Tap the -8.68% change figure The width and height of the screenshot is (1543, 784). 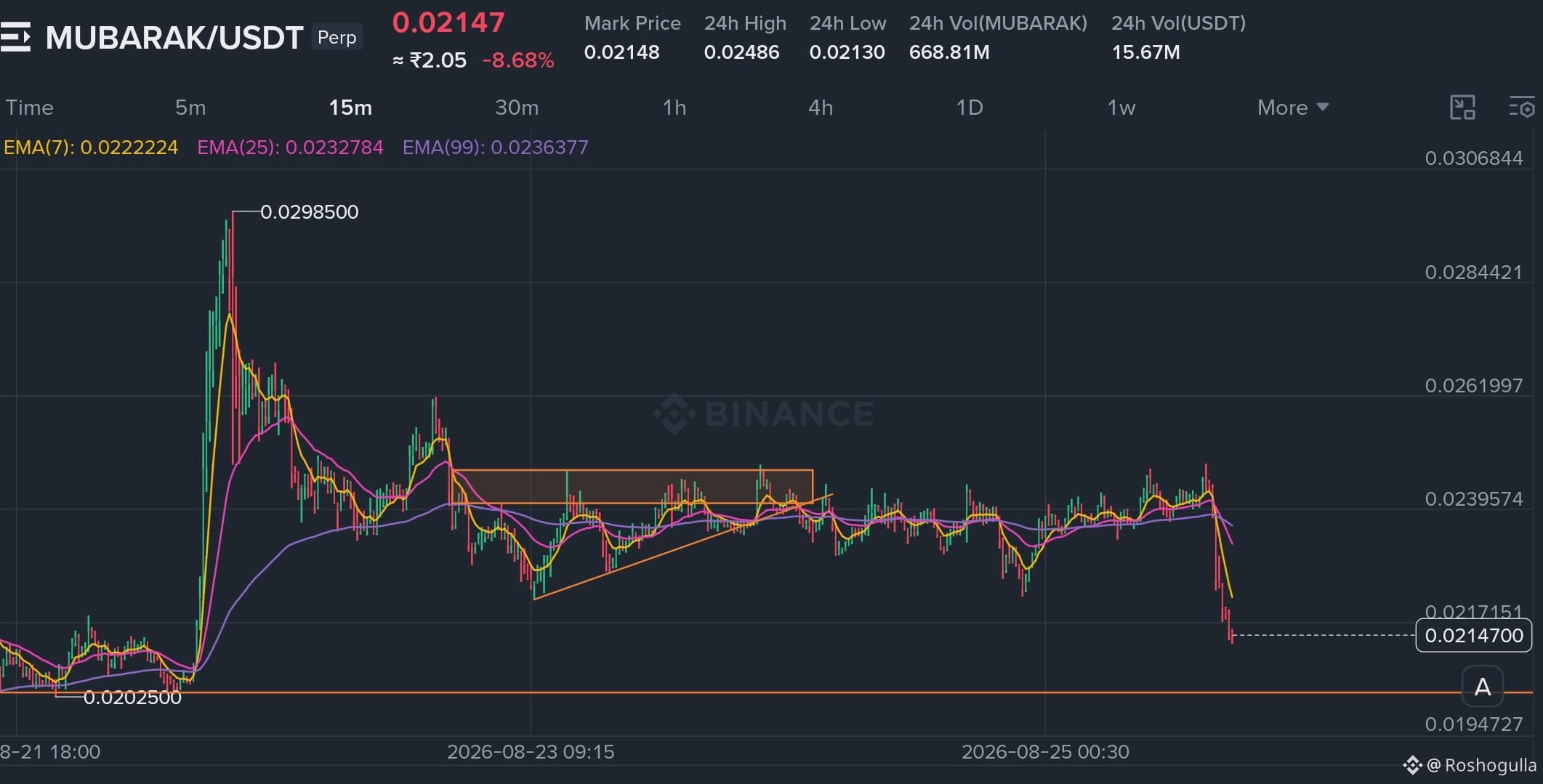pyautogui.click(x=518, y=60)
